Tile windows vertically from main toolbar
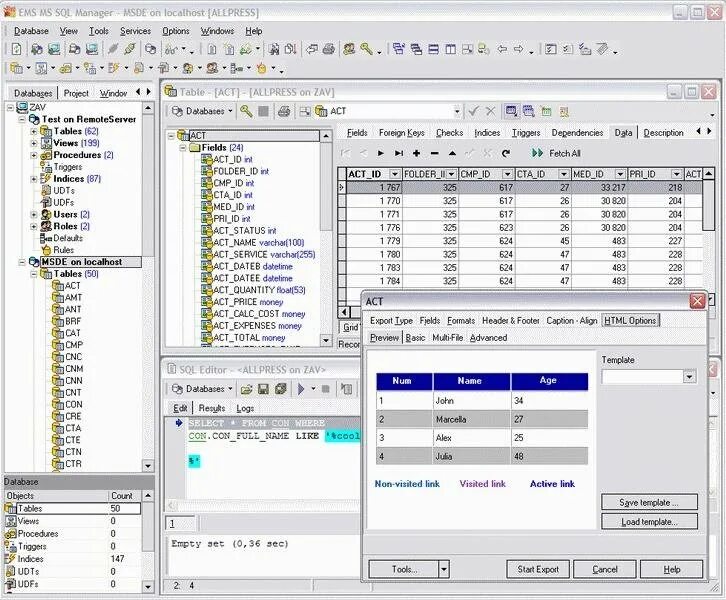The image size is (726, 600). 451,49
